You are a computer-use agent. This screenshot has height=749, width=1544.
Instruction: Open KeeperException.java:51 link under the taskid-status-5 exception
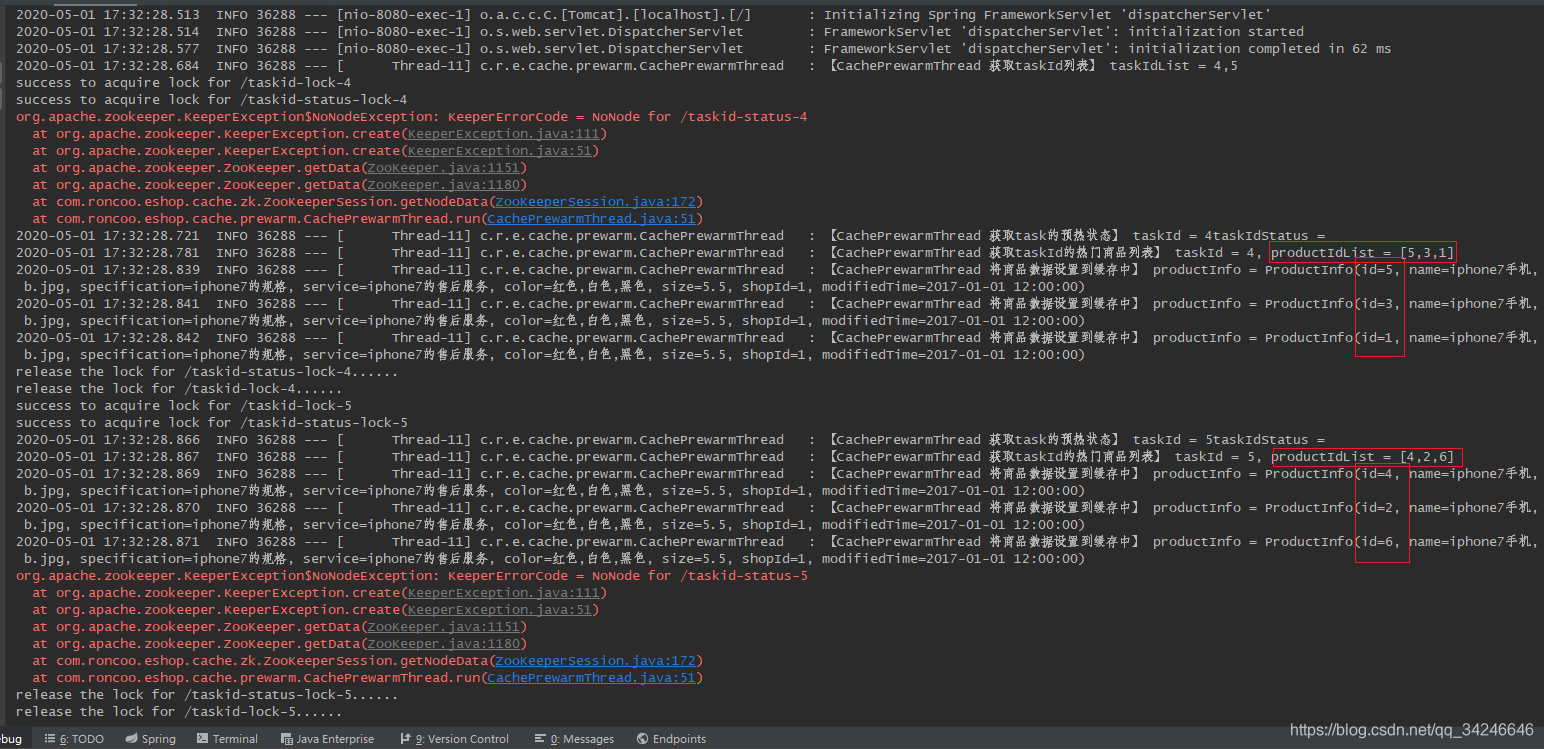point(499,610)
